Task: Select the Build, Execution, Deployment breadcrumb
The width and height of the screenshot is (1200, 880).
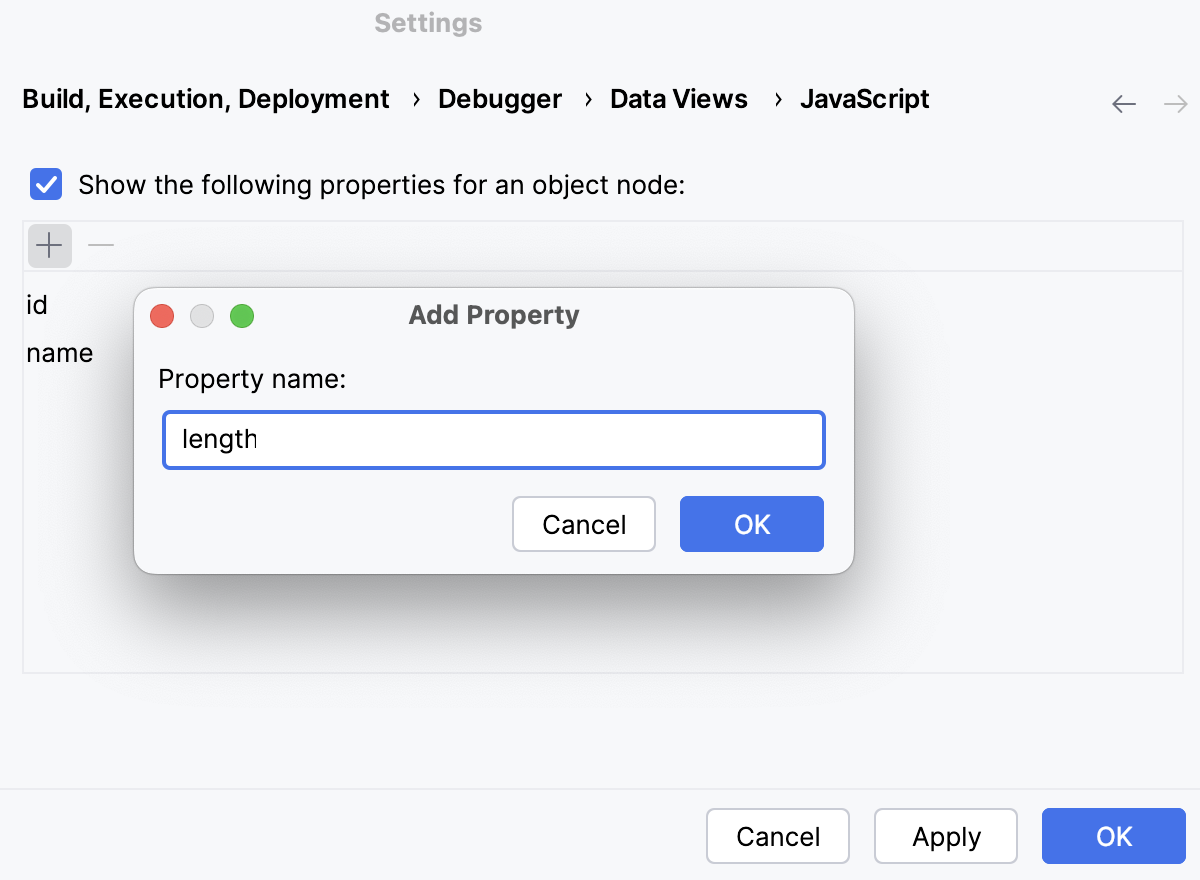Action: [205, 99]
